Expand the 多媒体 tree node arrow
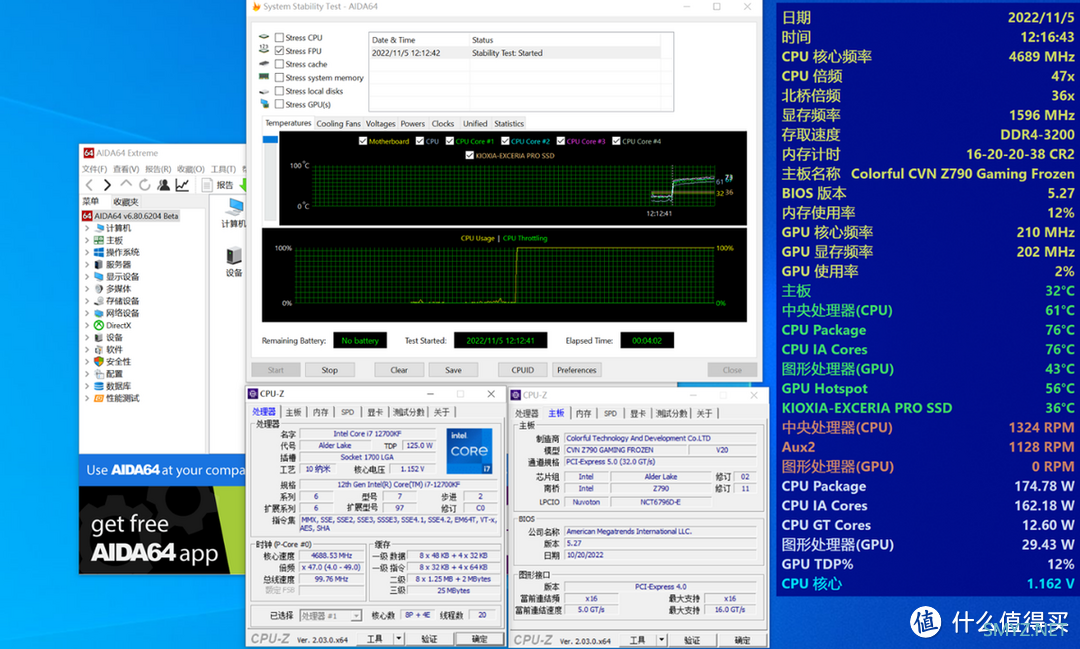Screen dimensions: 1080x649 point(87,289)
